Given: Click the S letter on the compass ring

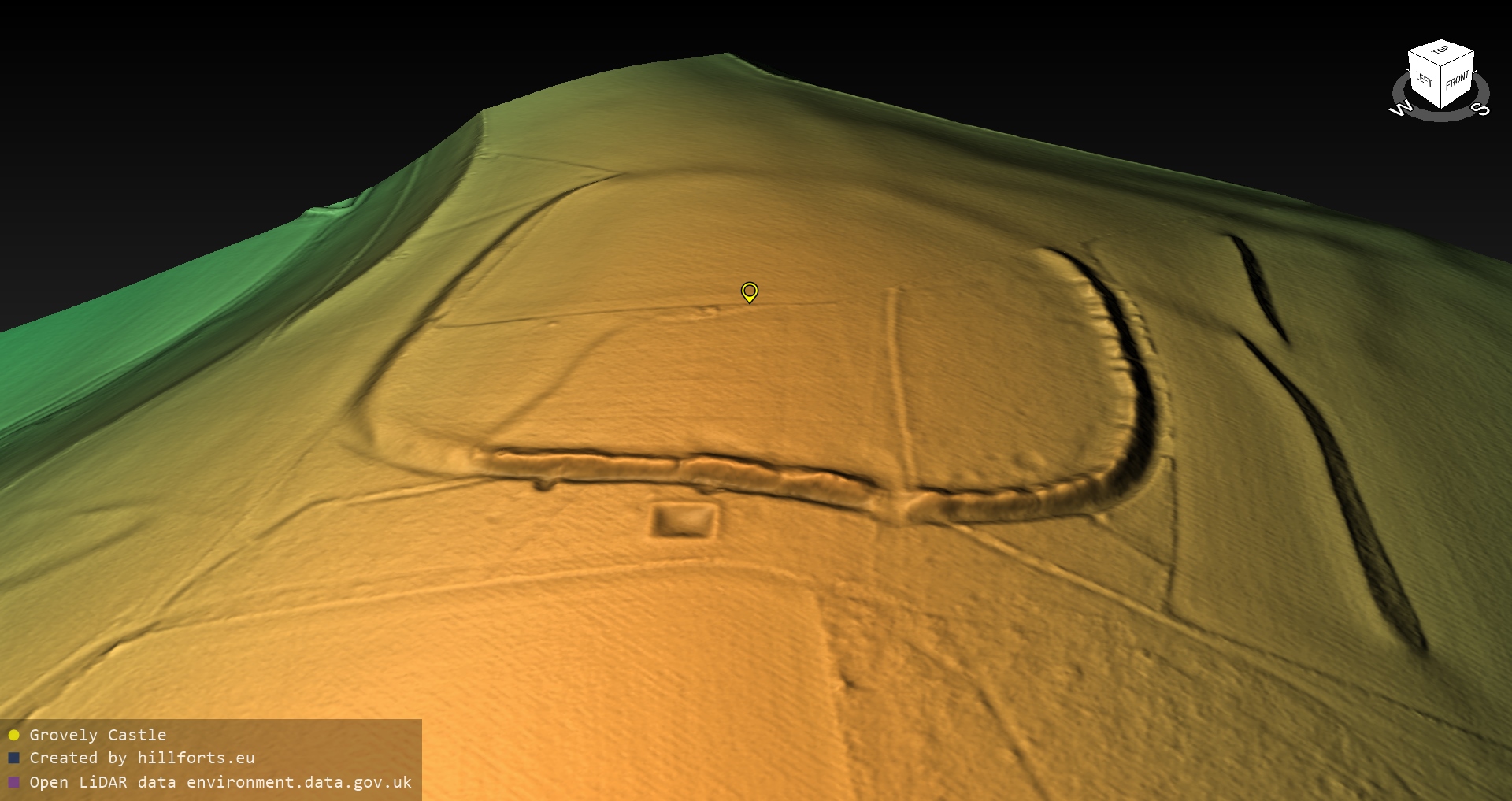Looking at the screenshot, I should pos(1480,109).
